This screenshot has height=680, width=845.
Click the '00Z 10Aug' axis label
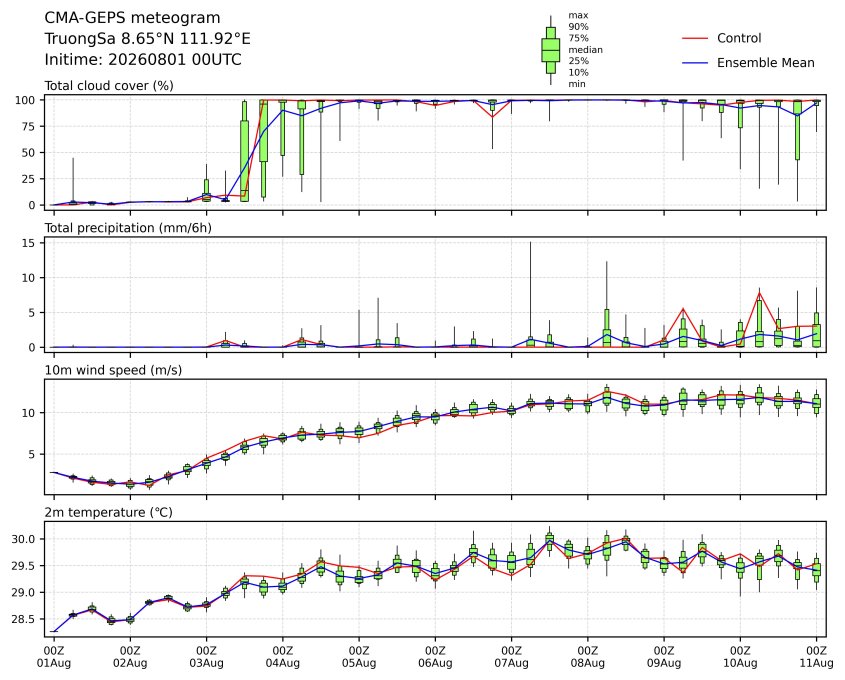[740, 657]
